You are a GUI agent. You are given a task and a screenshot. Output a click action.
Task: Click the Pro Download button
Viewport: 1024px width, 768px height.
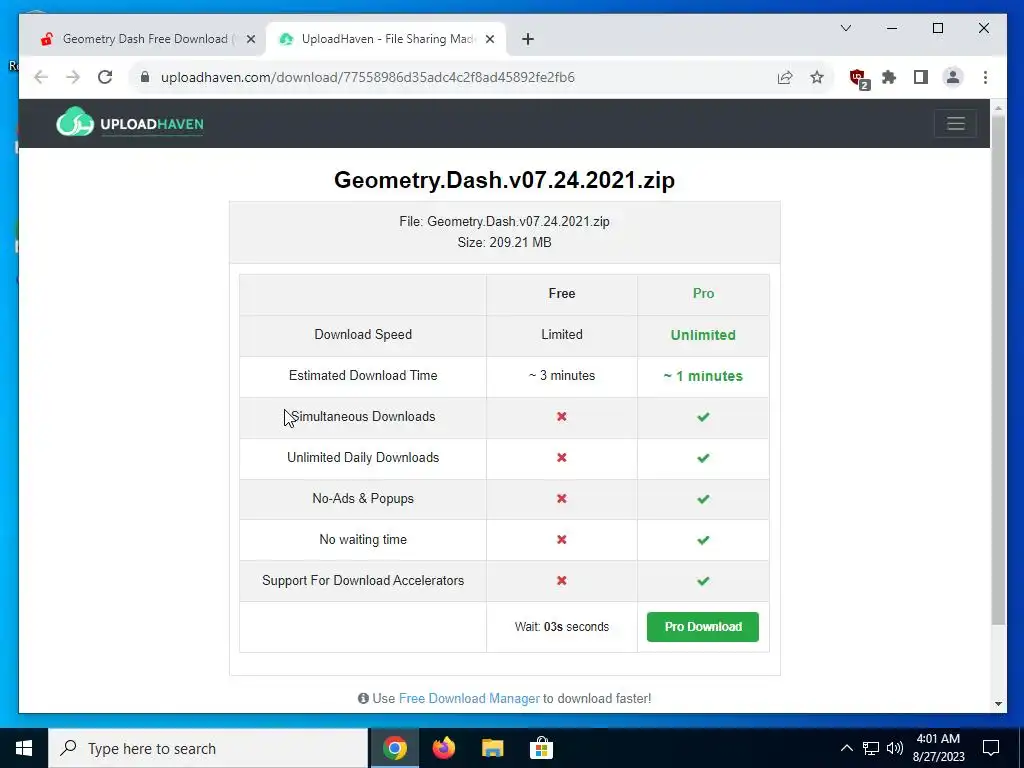pos(703,627)
